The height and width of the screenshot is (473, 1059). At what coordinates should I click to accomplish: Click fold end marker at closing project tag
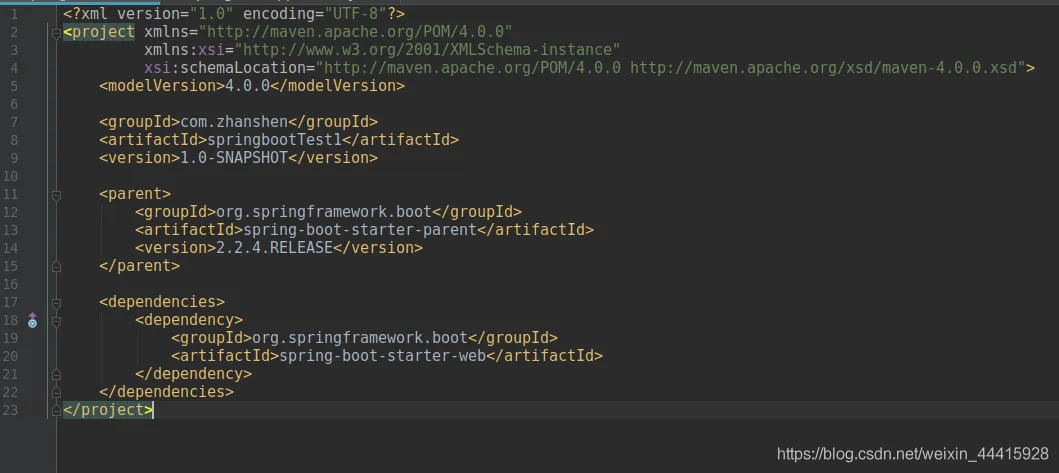56,410
